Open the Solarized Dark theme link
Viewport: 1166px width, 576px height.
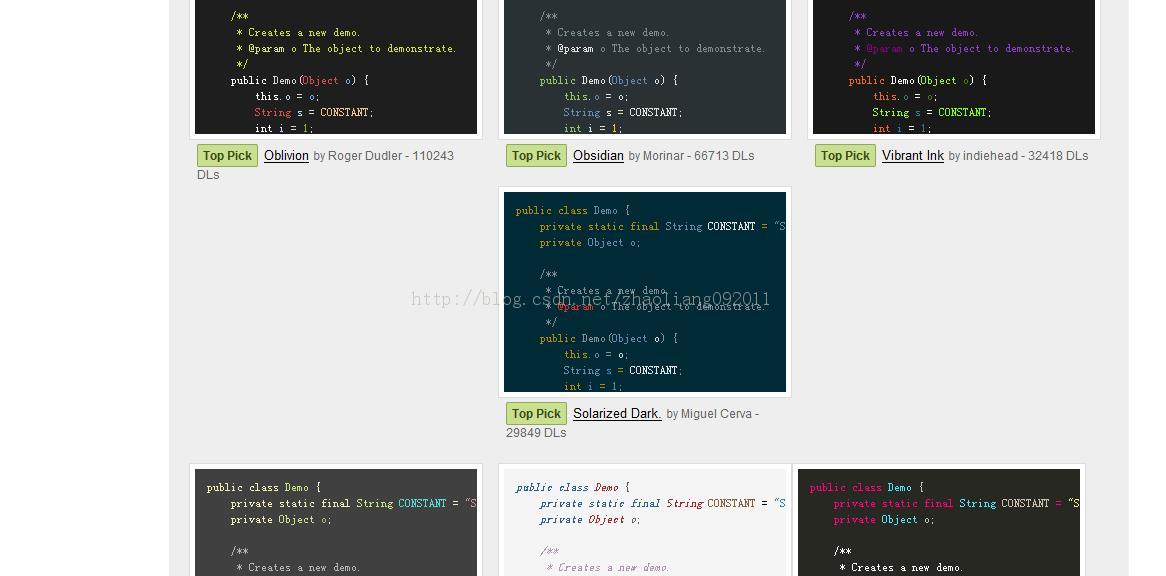(x=616, y=413)
